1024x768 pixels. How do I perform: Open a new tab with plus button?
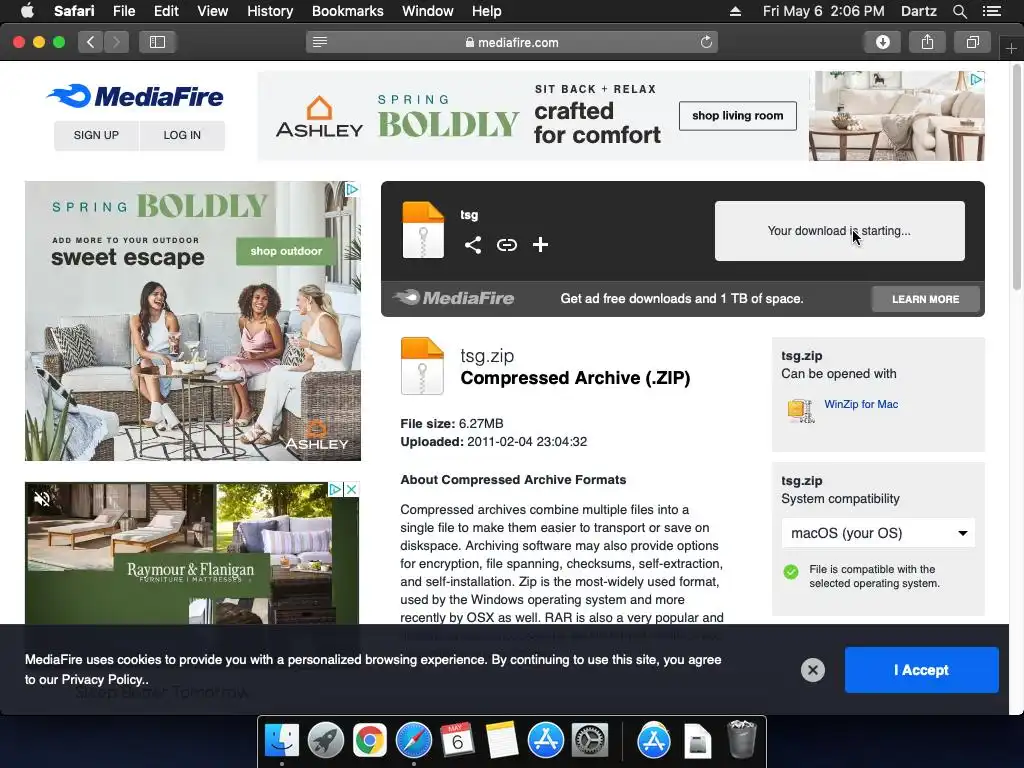pyautogui.click(x=1011, y=49)
